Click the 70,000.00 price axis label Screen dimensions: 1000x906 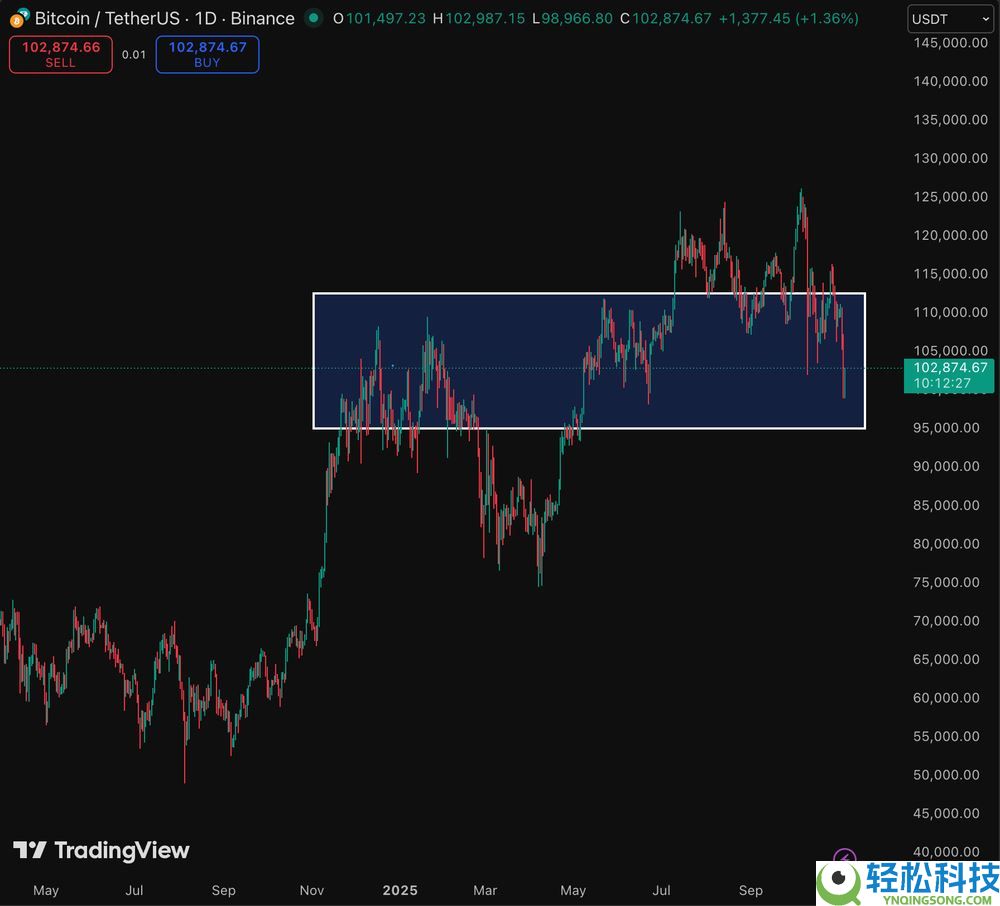pyautogui.click(x=946, y=621)
